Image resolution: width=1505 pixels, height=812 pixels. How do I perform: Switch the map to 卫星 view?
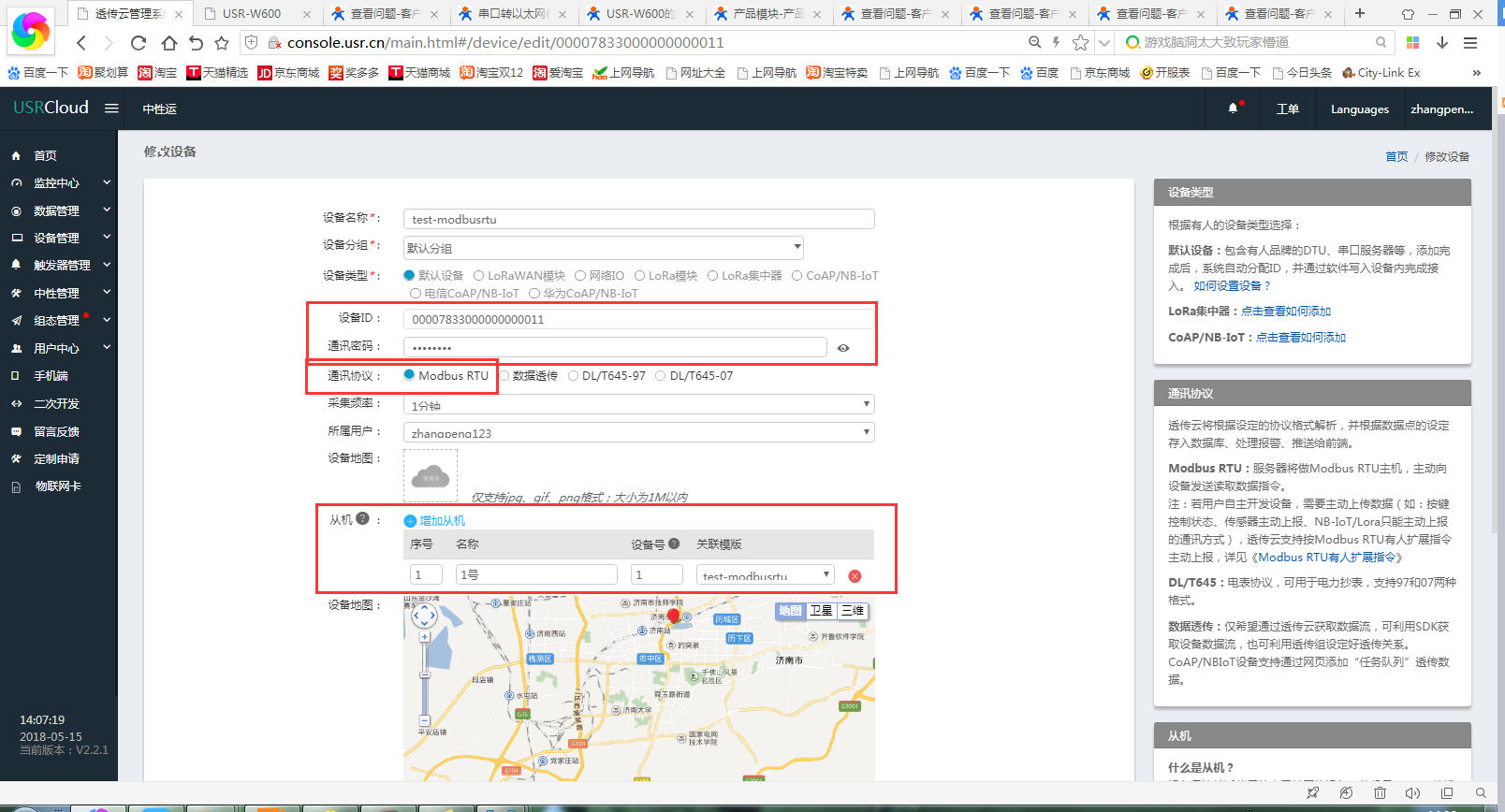click(x=821, y=611)
